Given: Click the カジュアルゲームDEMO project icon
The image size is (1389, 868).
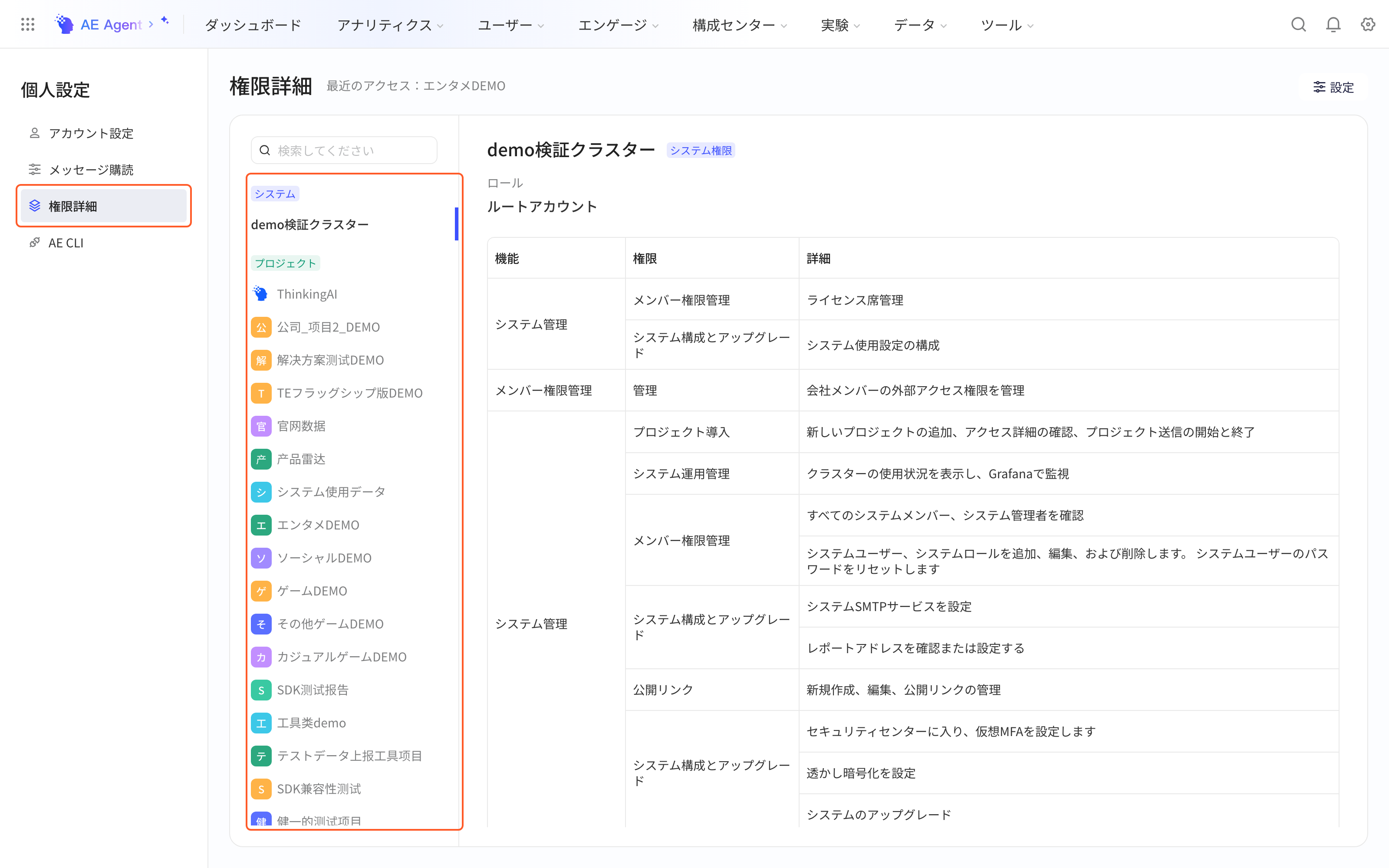Looking at the screenshot, I should (260, 658).
